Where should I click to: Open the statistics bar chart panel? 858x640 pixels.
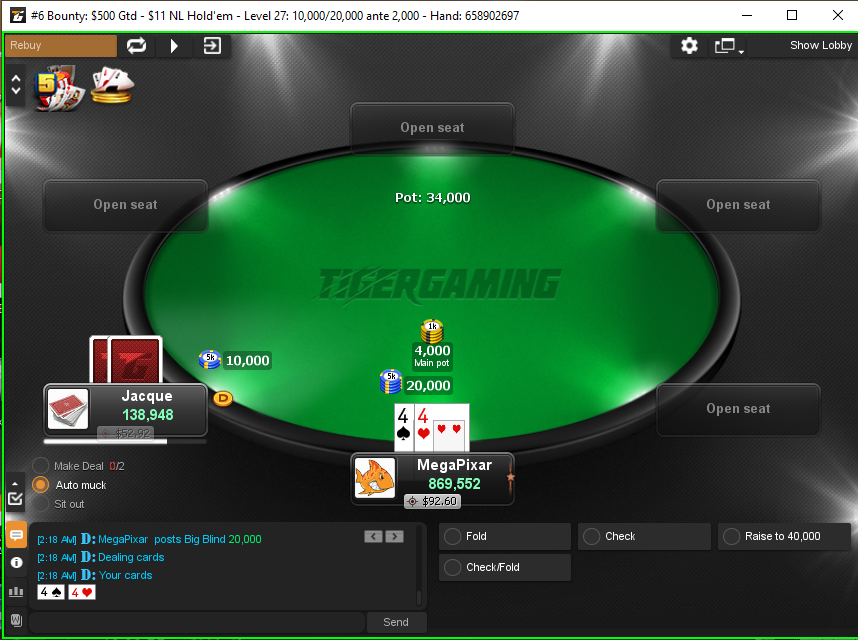(16, 592)
